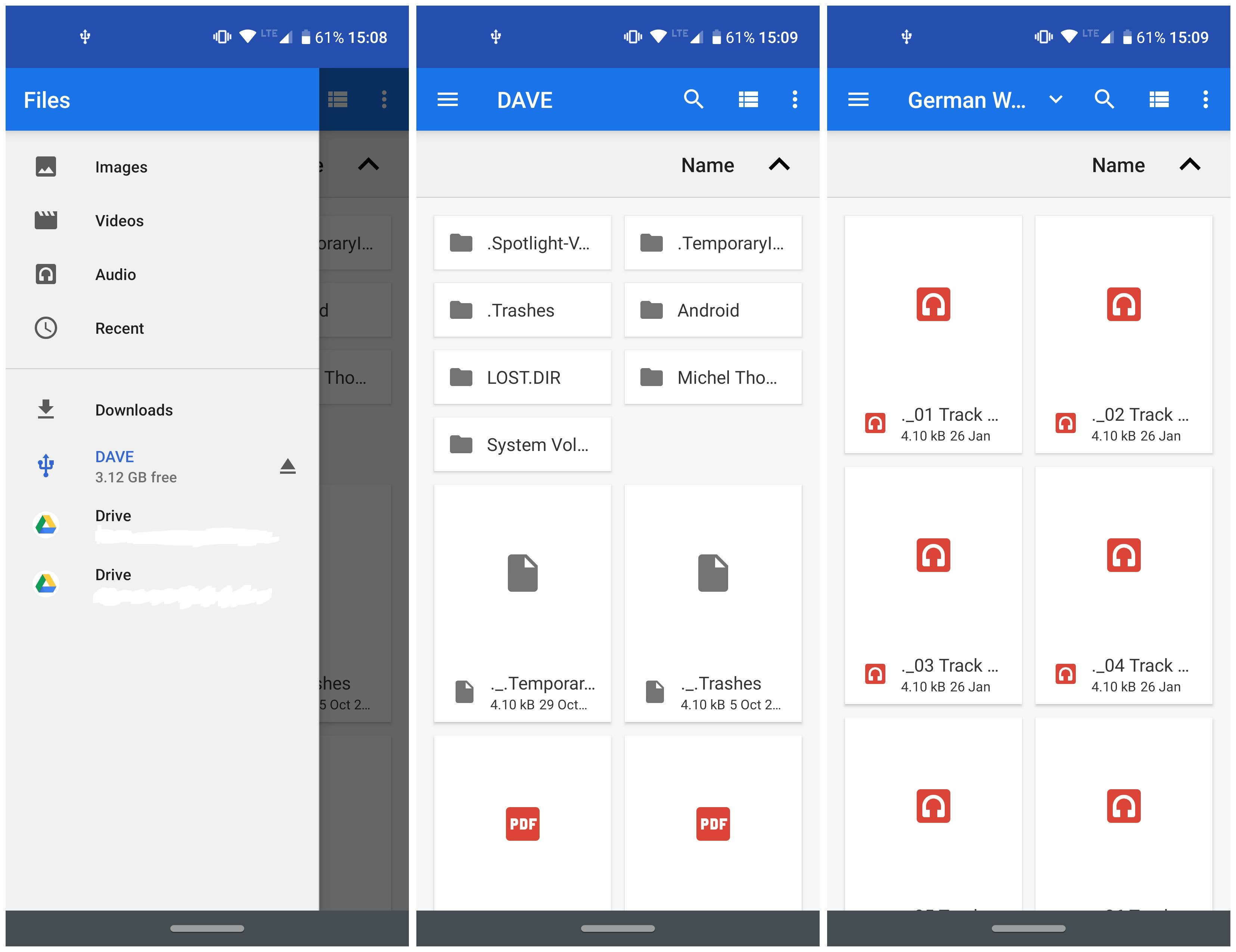Open Downloads from the drawer

(x=134, y=410)
